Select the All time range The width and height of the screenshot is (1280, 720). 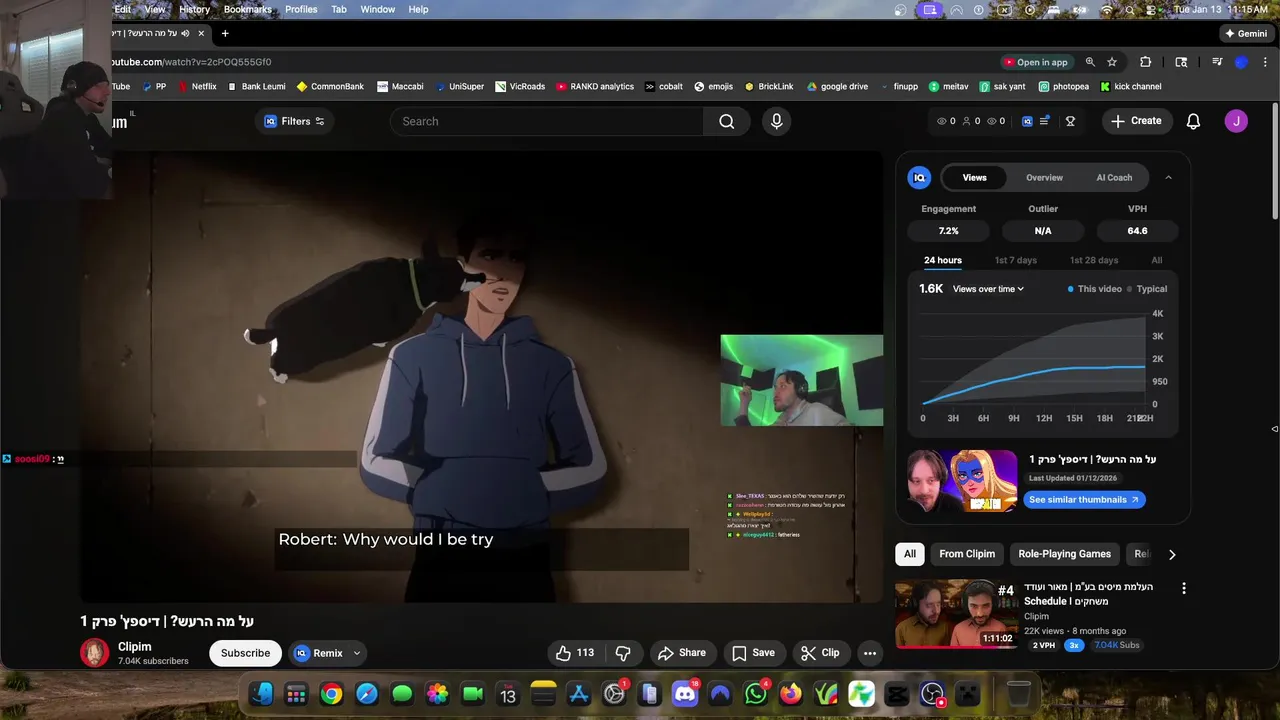1157,260
